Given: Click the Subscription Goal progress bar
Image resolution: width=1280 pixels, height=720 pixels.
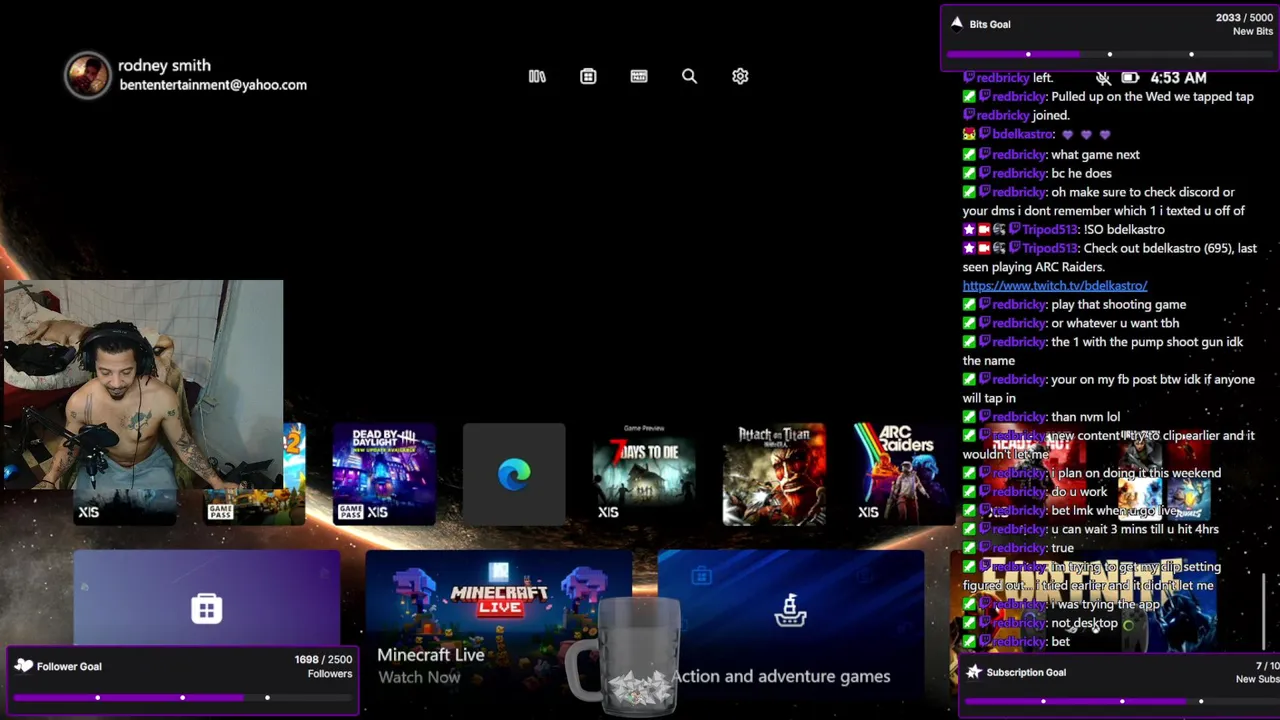Looking at the screenshot, I should [x=1120, y=701].
